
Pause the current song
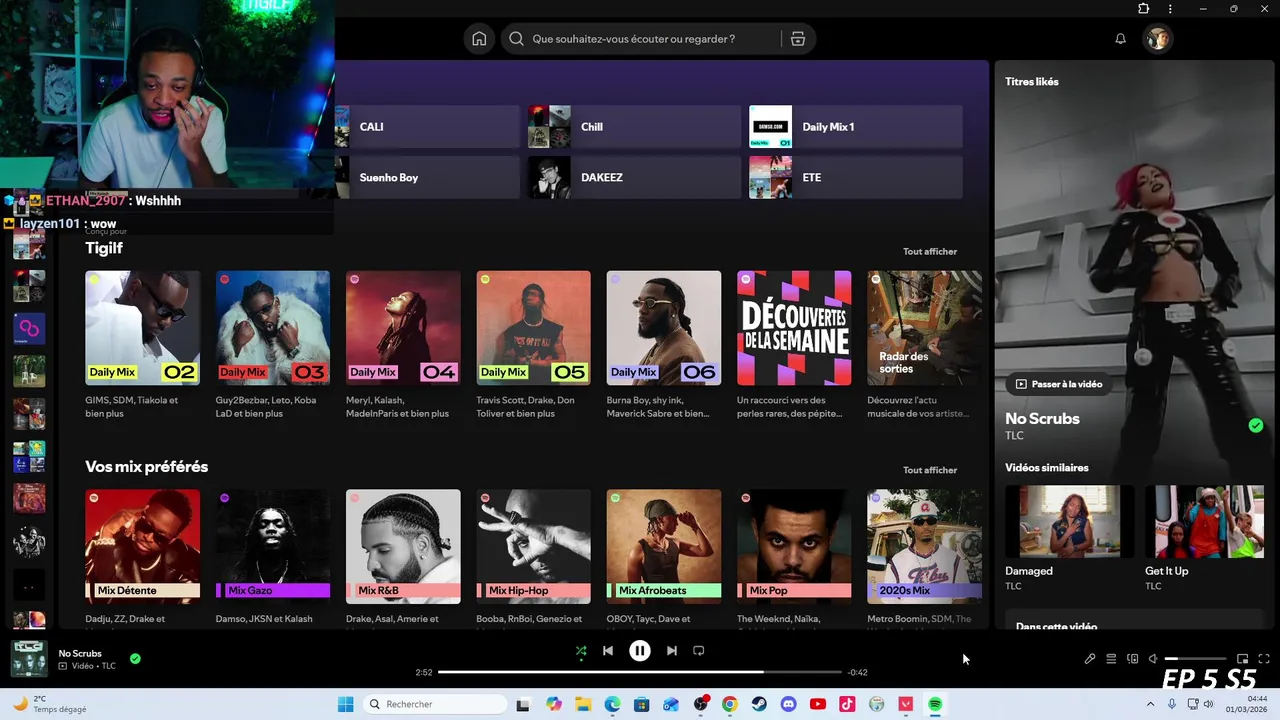click(x=640, y=651)
